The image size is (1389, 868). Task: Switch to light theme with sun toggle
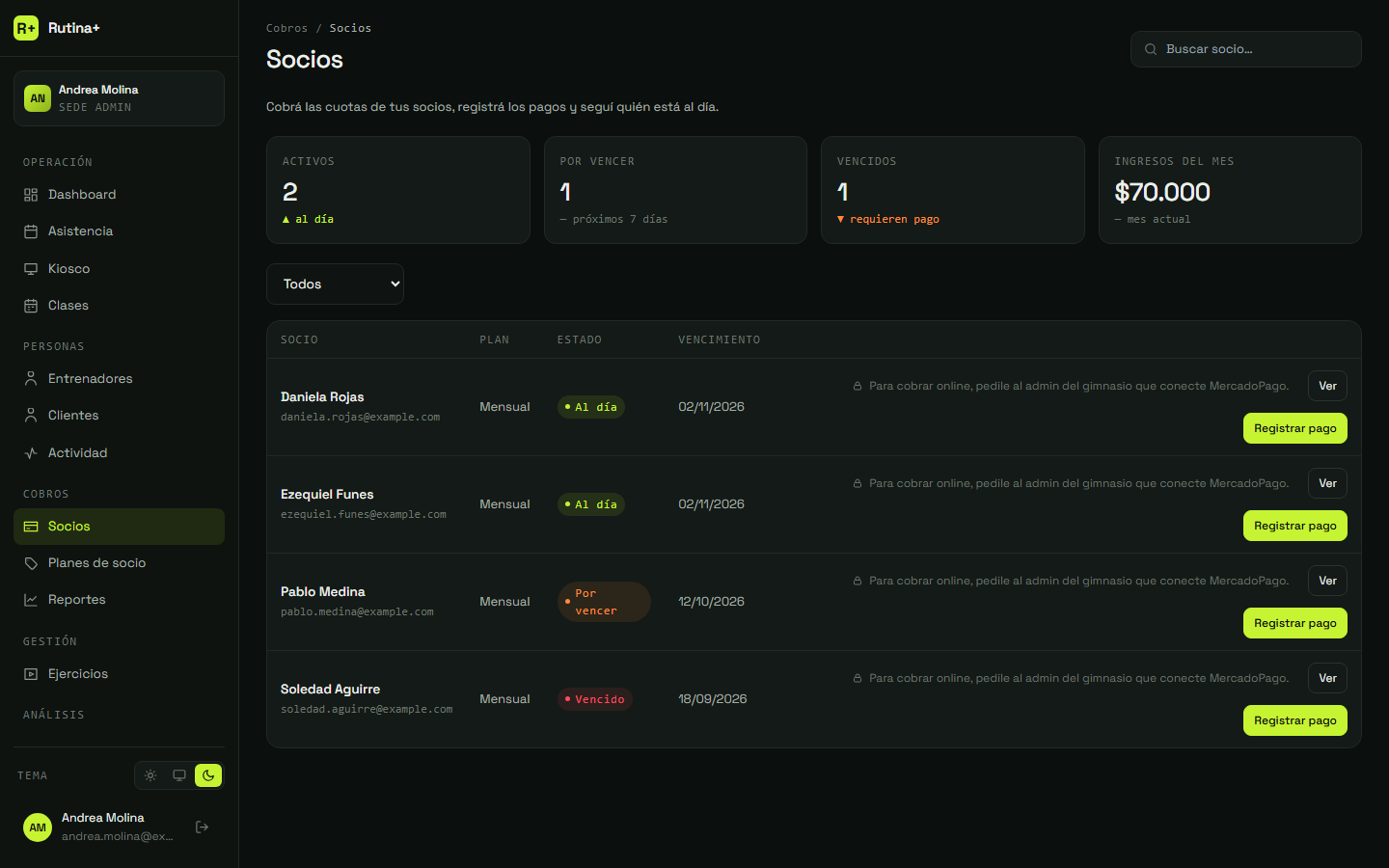150,775
